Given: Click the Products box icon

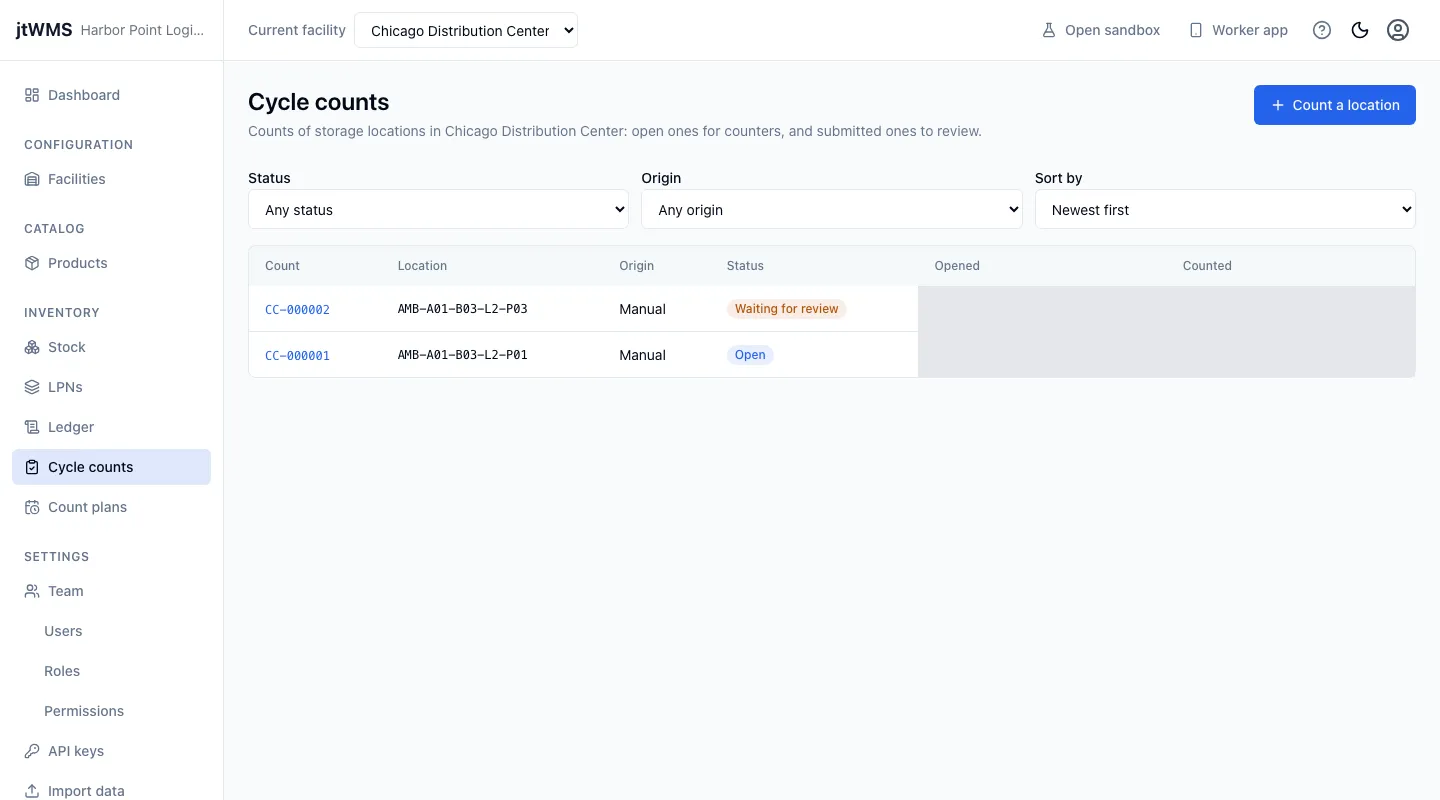Looking at the screenshot, I should pyautogui.click(x=32, y=263).
